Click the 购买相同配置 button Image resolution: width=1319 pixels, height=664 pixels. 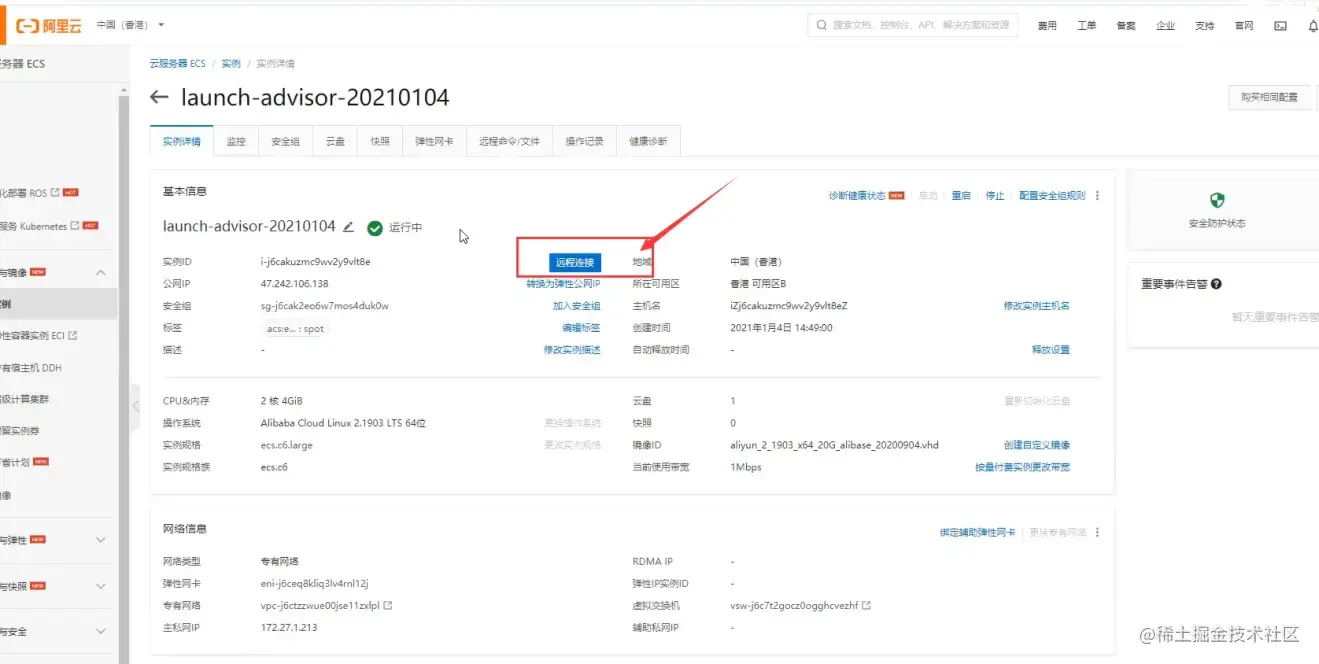pyautogui.click(x=1269, y=97)
